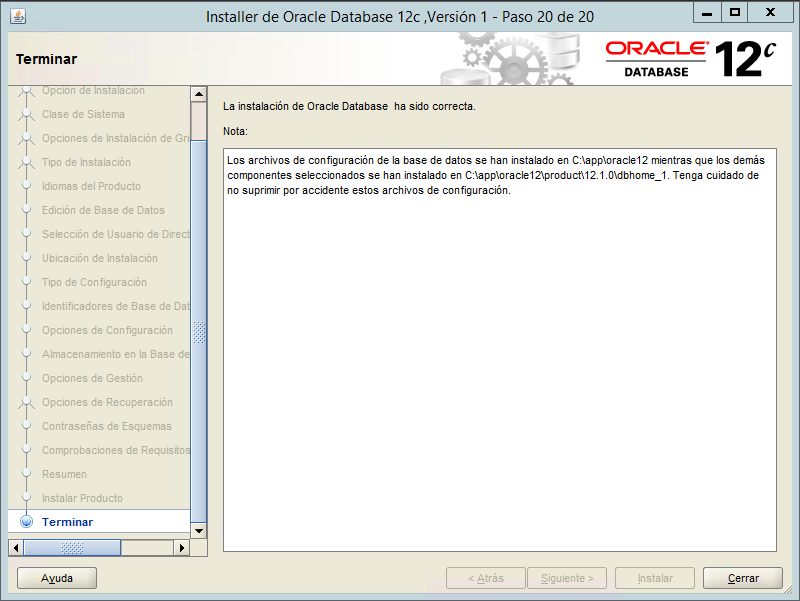Select Tipo de Instalación step
This screenshot has height=601, width=800.
(86, 162)
